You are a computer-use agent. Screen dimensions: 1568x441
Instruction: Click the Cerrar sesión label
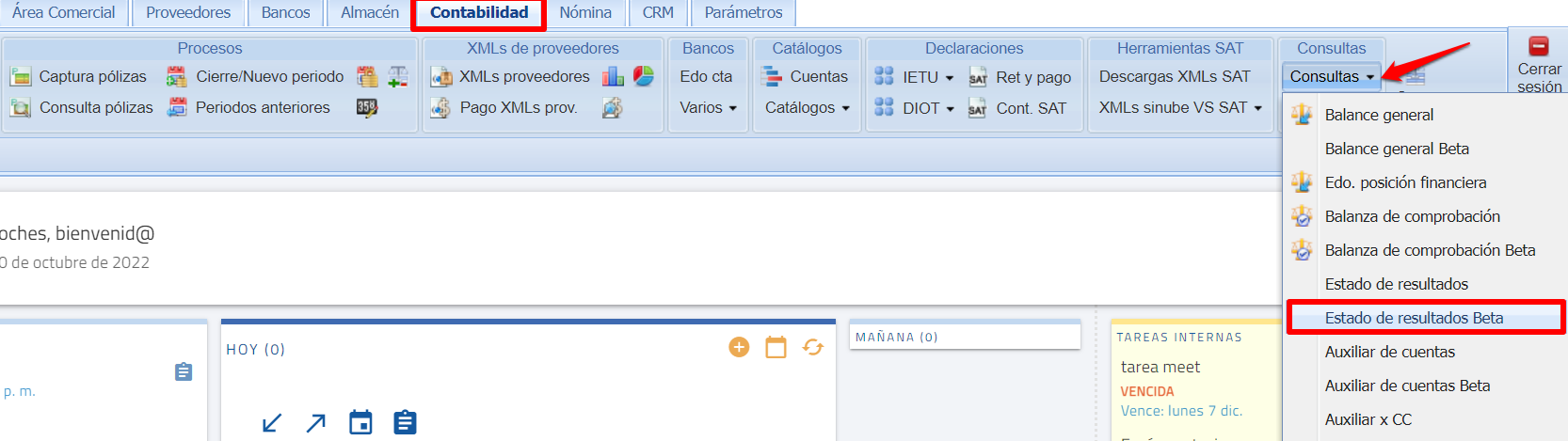coord(1540,78)
